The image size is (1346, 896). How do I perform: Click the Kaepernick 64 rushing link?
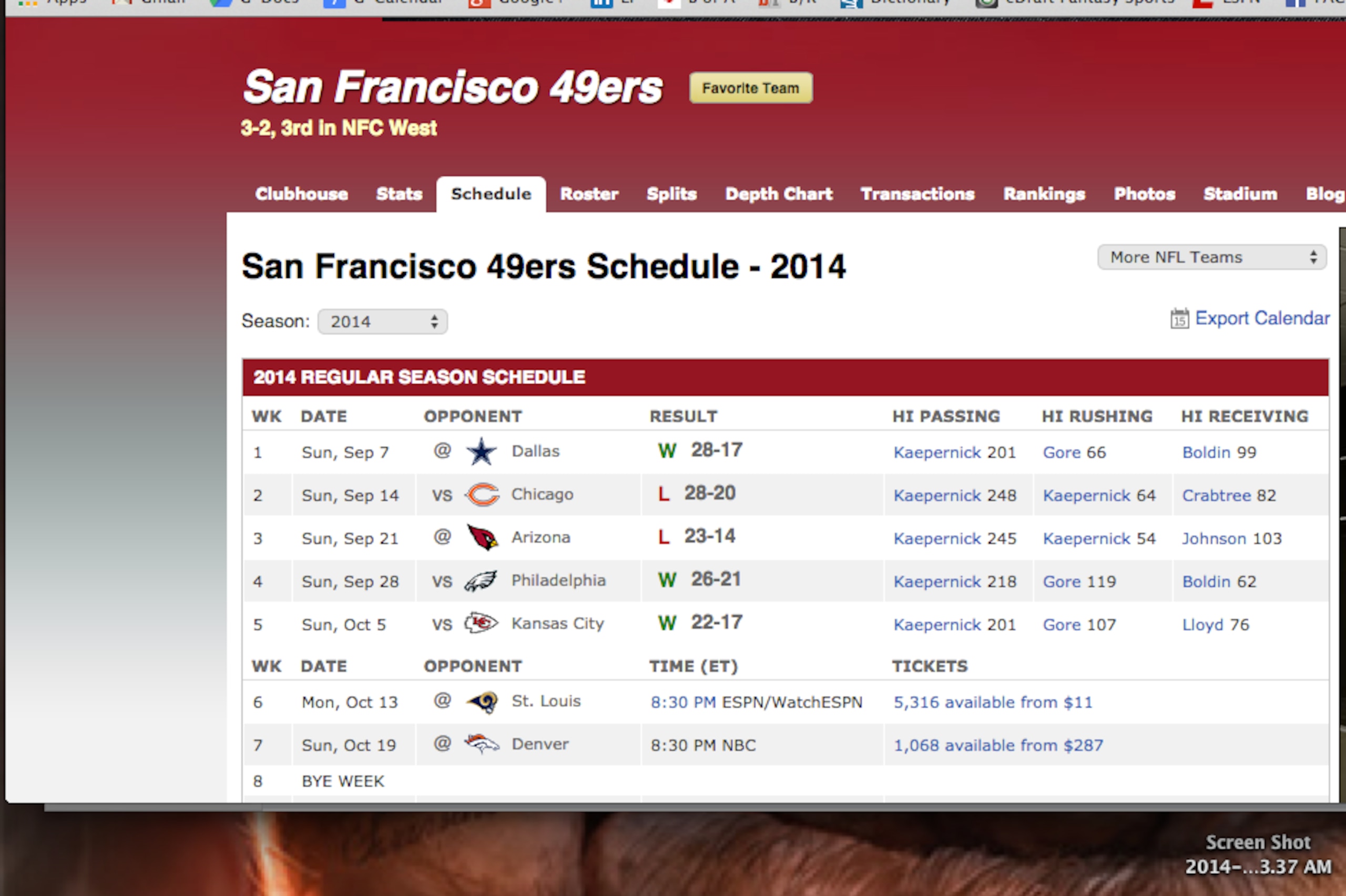(x=1086, y=496)
